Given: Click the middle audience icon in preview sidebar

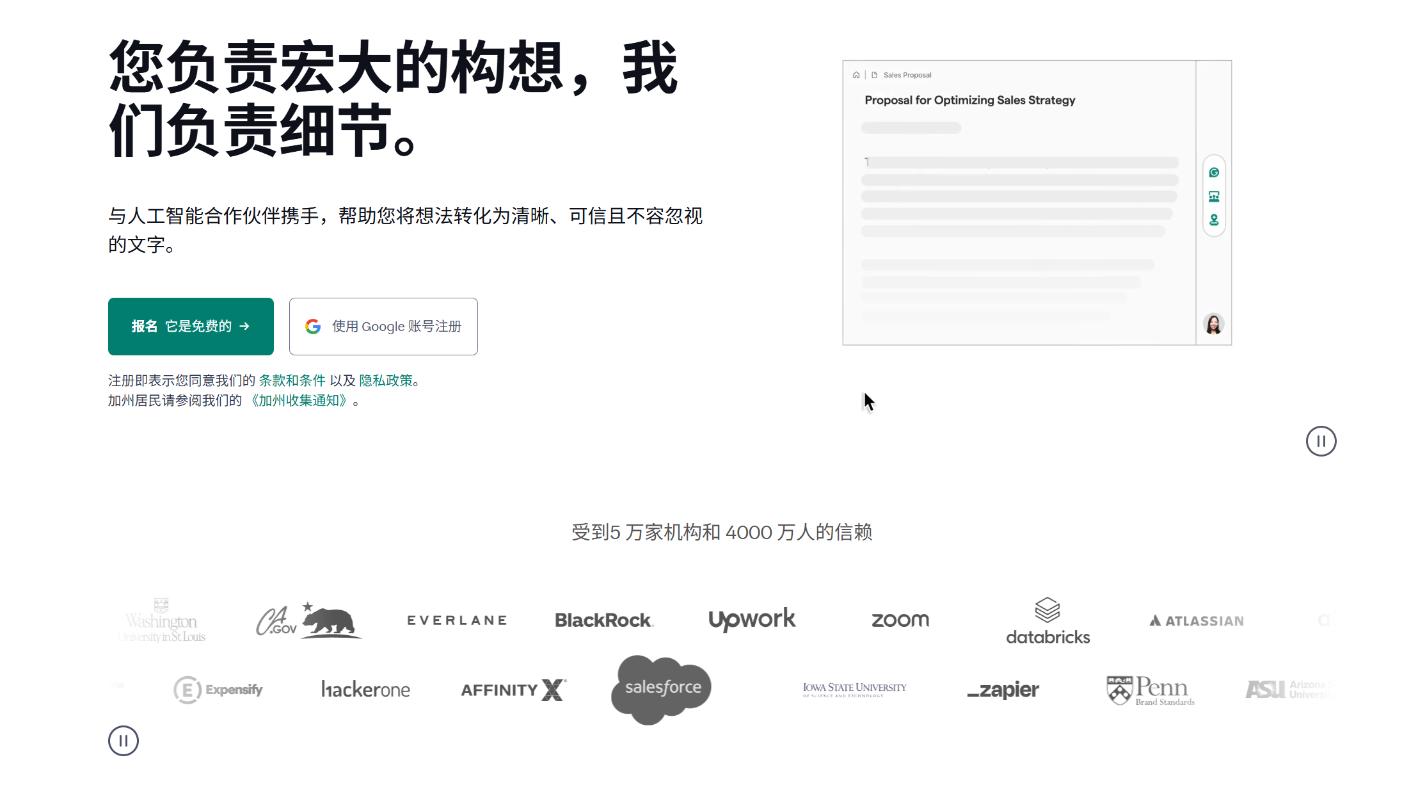Looking at the screenshot, I should [x=1214, y=197].
